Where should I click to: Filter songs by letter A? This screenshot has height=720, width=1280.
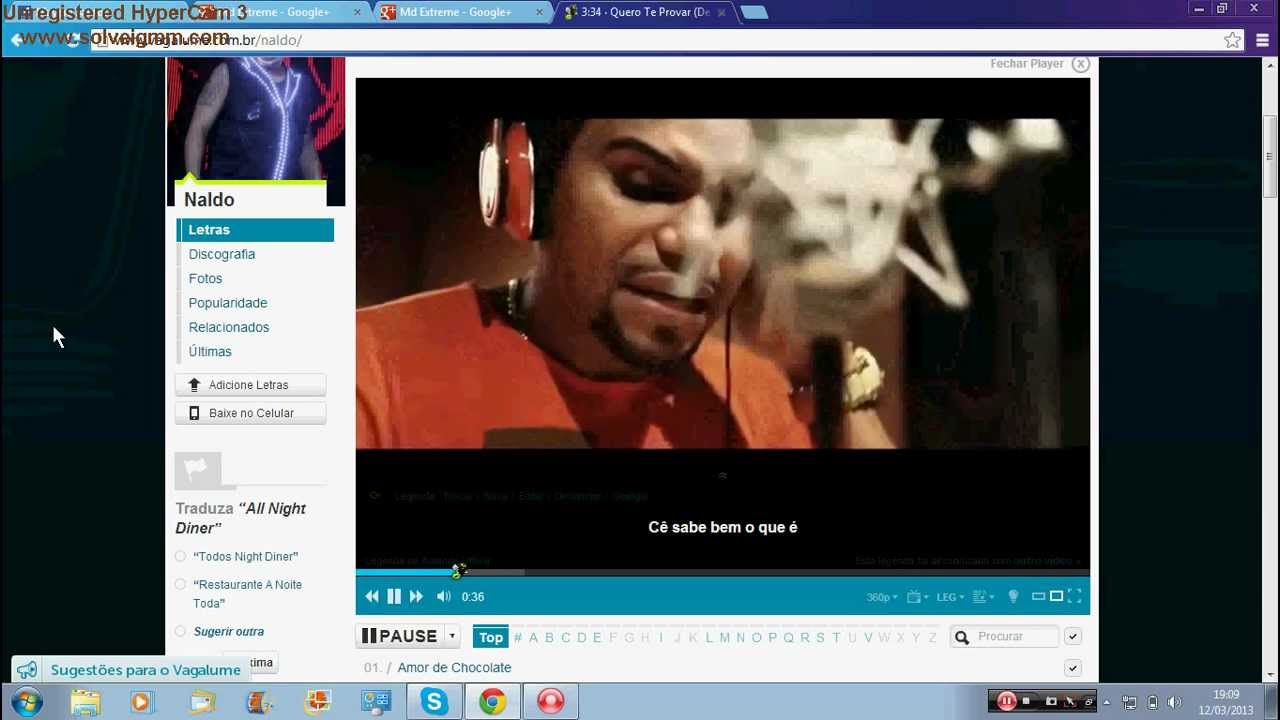pyautogui.click(x=533, y=638)
